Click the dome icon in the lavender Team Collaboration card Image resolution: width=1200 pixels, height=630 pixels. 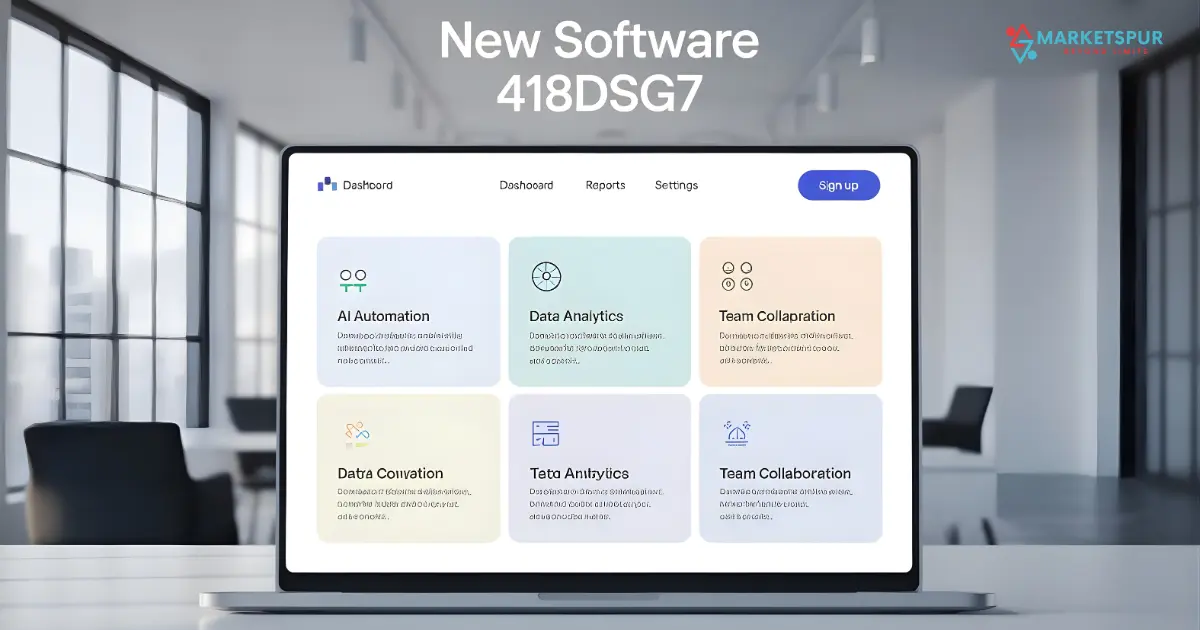tap(736, 432)
